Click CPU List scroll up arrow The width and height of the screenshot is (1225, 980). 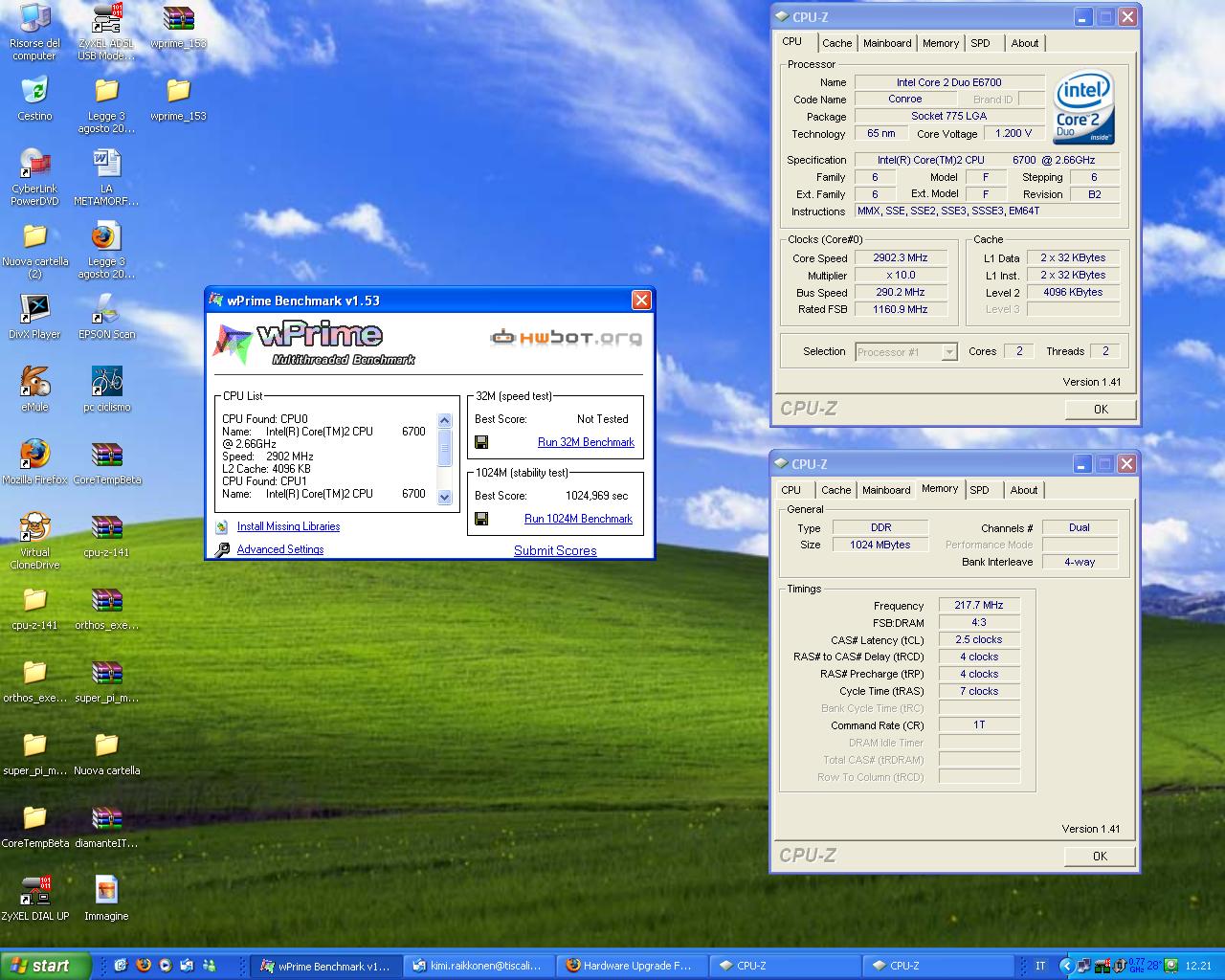click(x=444, y=420)
